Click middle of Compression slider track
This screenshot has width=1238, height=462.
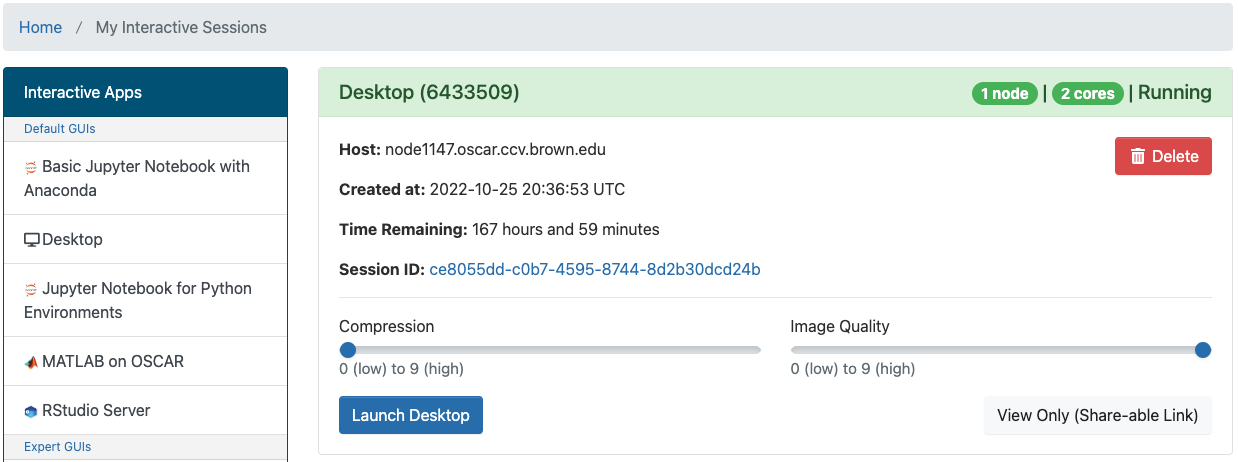pyautogui.click(x=550, y=350)
